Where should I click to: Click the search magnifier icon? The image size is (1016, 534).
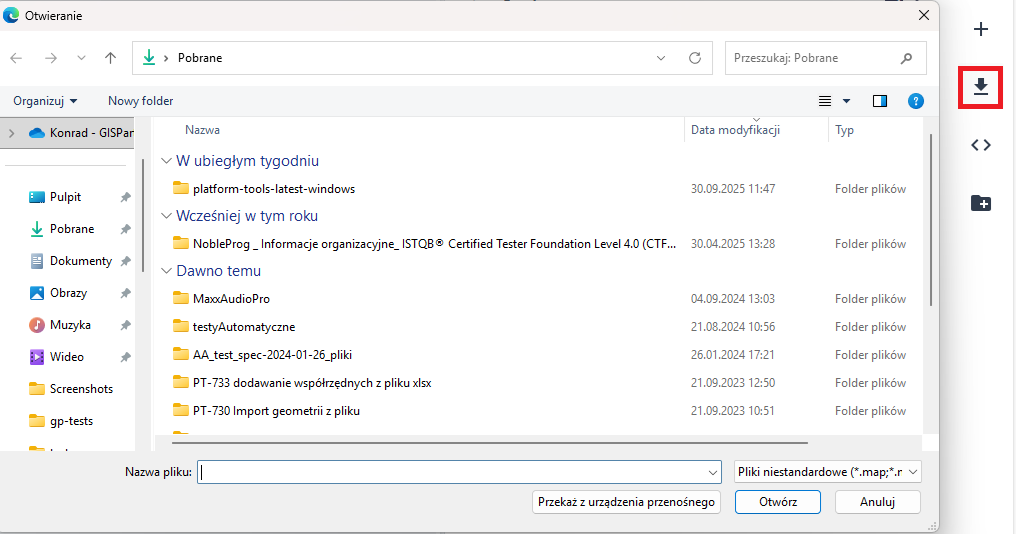tap(906, 58)
